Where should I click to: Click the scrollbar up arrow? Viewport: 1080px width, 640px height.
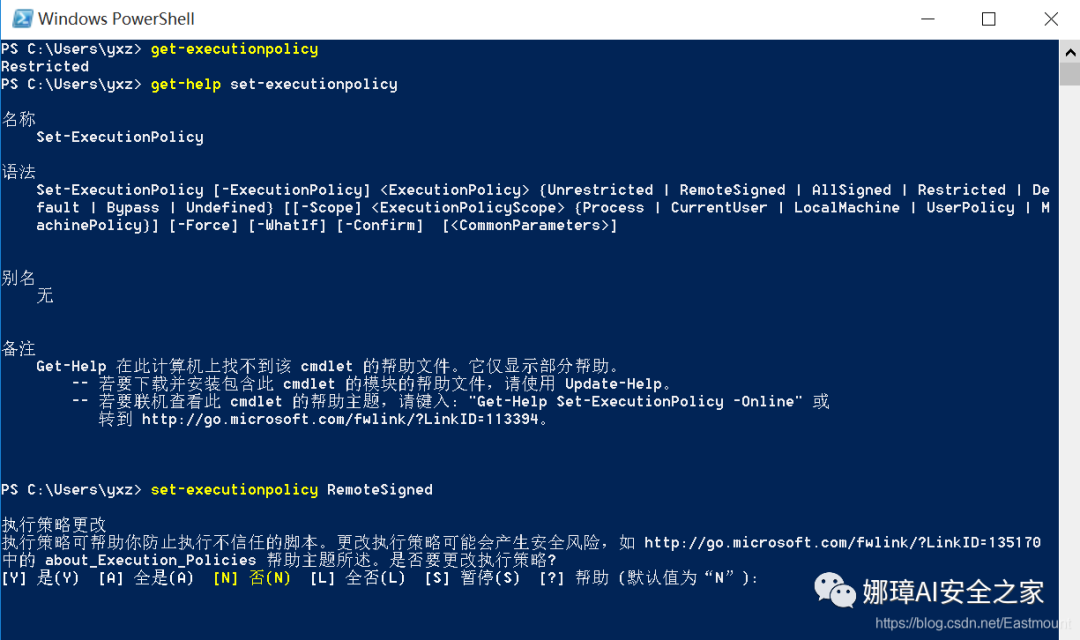pyautogui.click(x=1070, y=52)
